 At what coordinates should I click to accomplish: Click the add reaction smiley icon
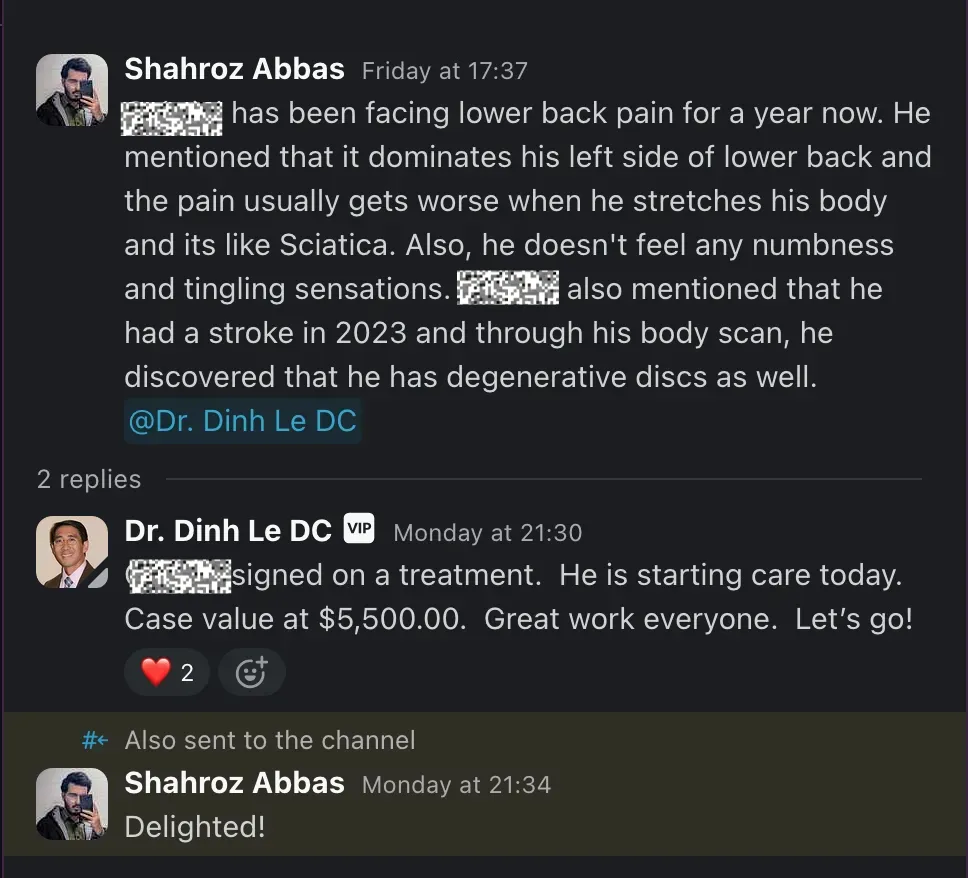tap(251, 673)
